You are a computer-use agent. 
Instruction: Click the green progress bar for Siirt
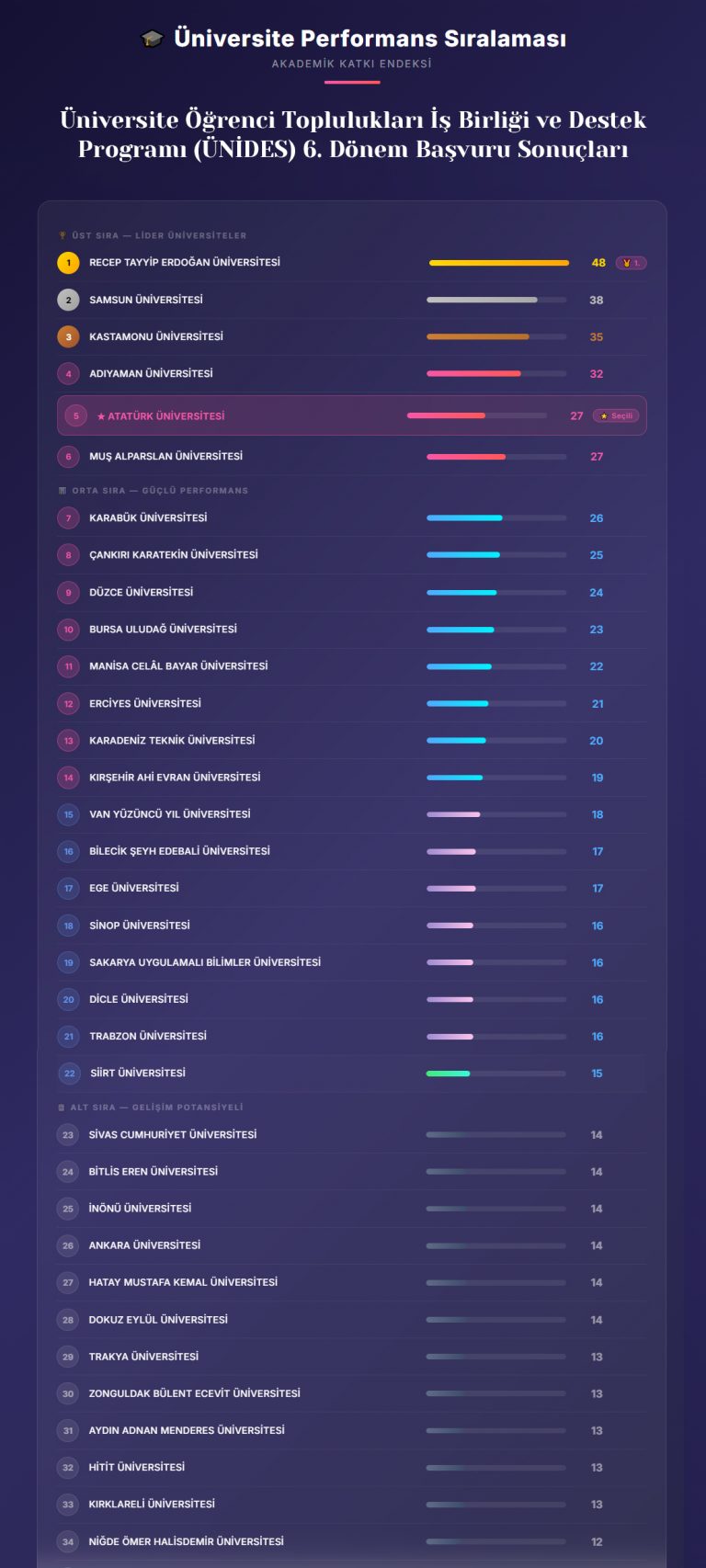[448, 1074]
